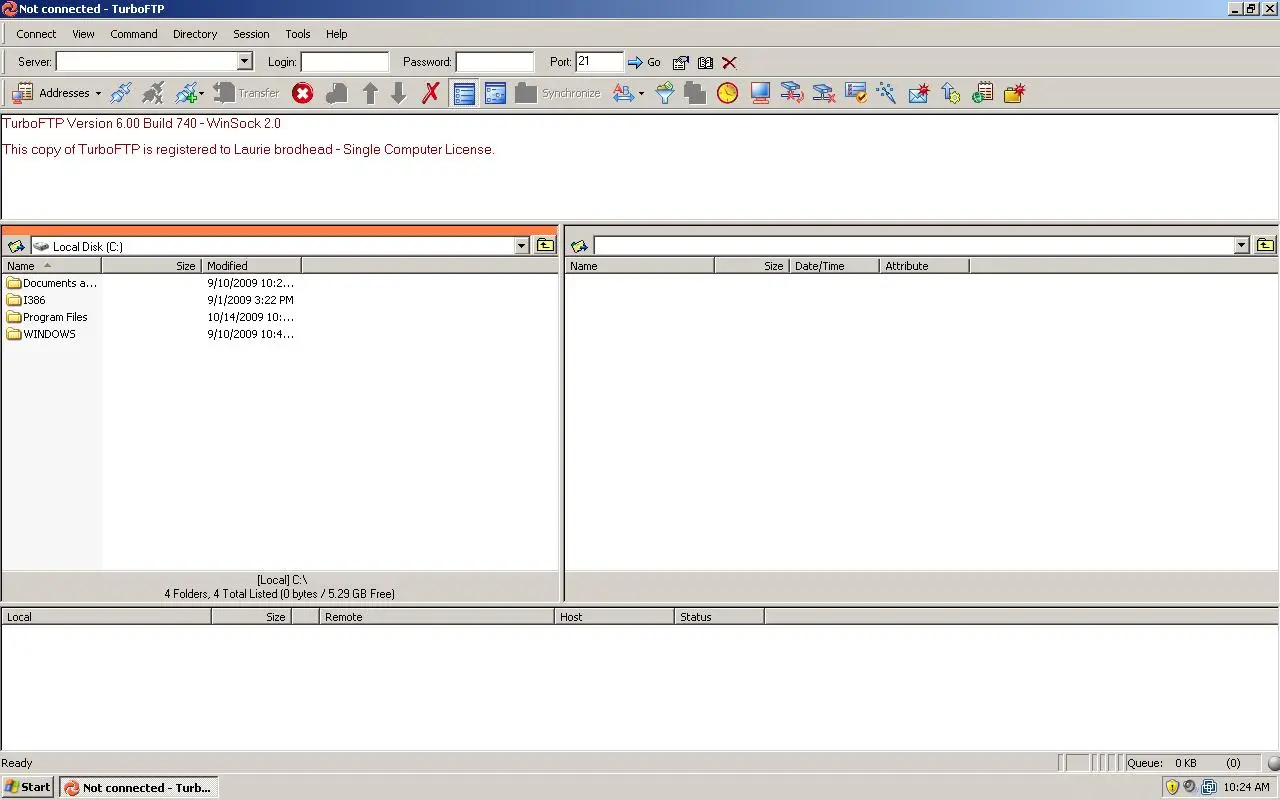This screenshot has height=800, width=1280.
Task: Click the Port field showing 21
Action: (x=599, y=62)
